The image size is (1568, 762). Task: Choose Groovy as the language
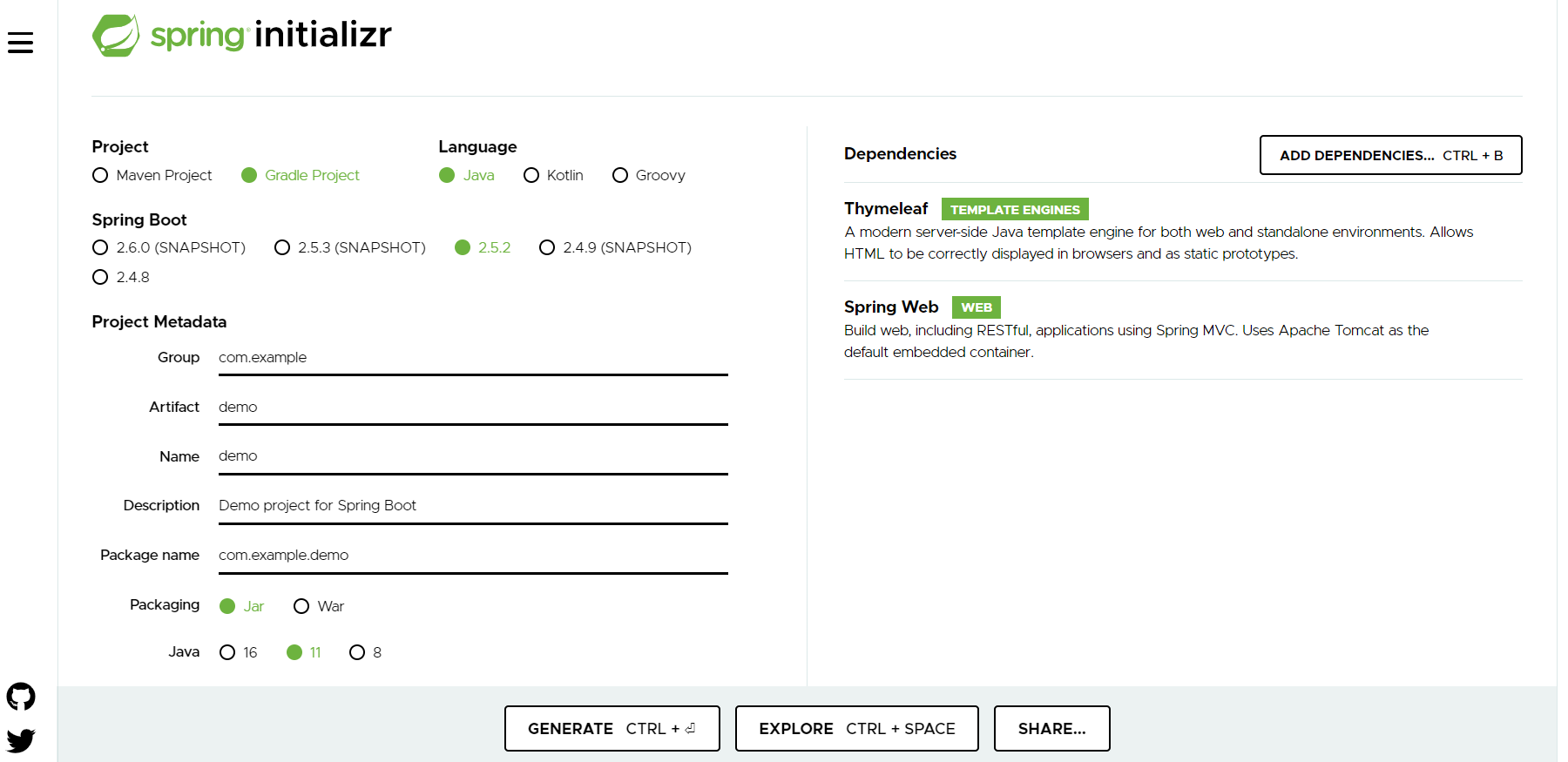649,175
